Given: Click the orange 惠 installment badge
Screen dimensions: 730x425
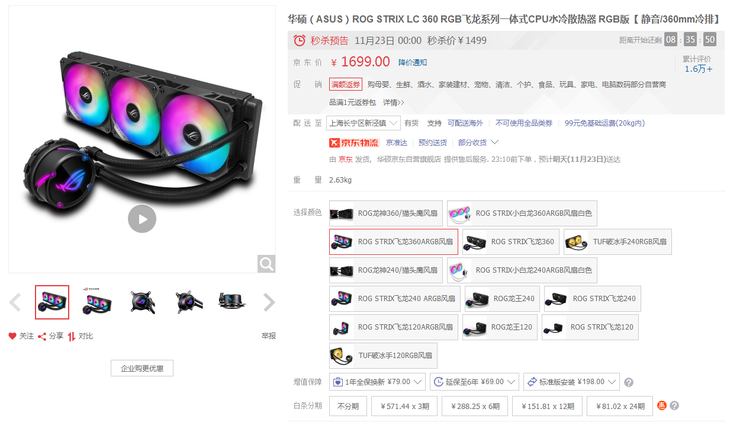Looking at the screenshot, I should (662, 405).
